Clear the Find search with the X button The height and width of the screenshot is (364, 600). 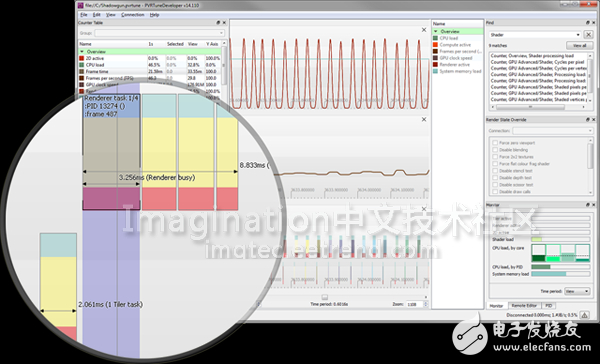[588, 35]
